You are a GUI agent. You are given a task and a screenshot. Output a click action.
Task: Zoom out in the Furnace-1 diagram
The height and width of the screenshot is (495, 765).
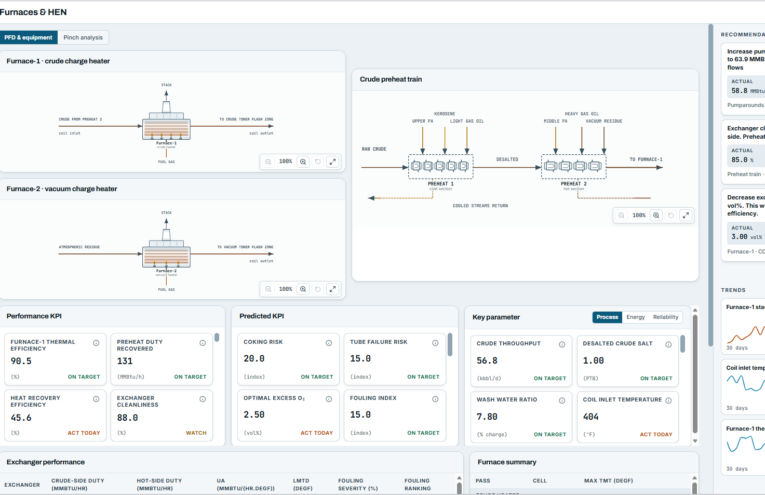[x=268, y=161]
